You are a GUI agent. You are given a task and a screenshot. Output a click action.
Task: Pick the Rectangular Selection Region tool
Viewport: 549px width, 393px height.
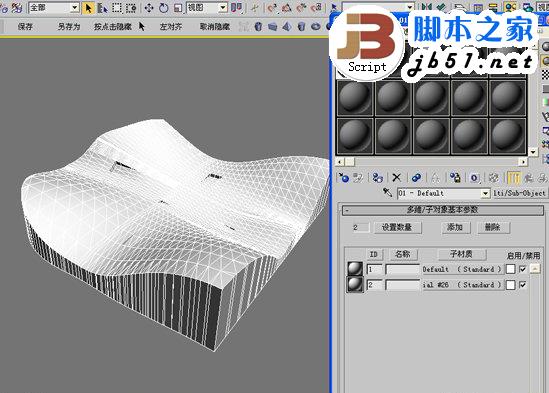(x=117, y=8)
